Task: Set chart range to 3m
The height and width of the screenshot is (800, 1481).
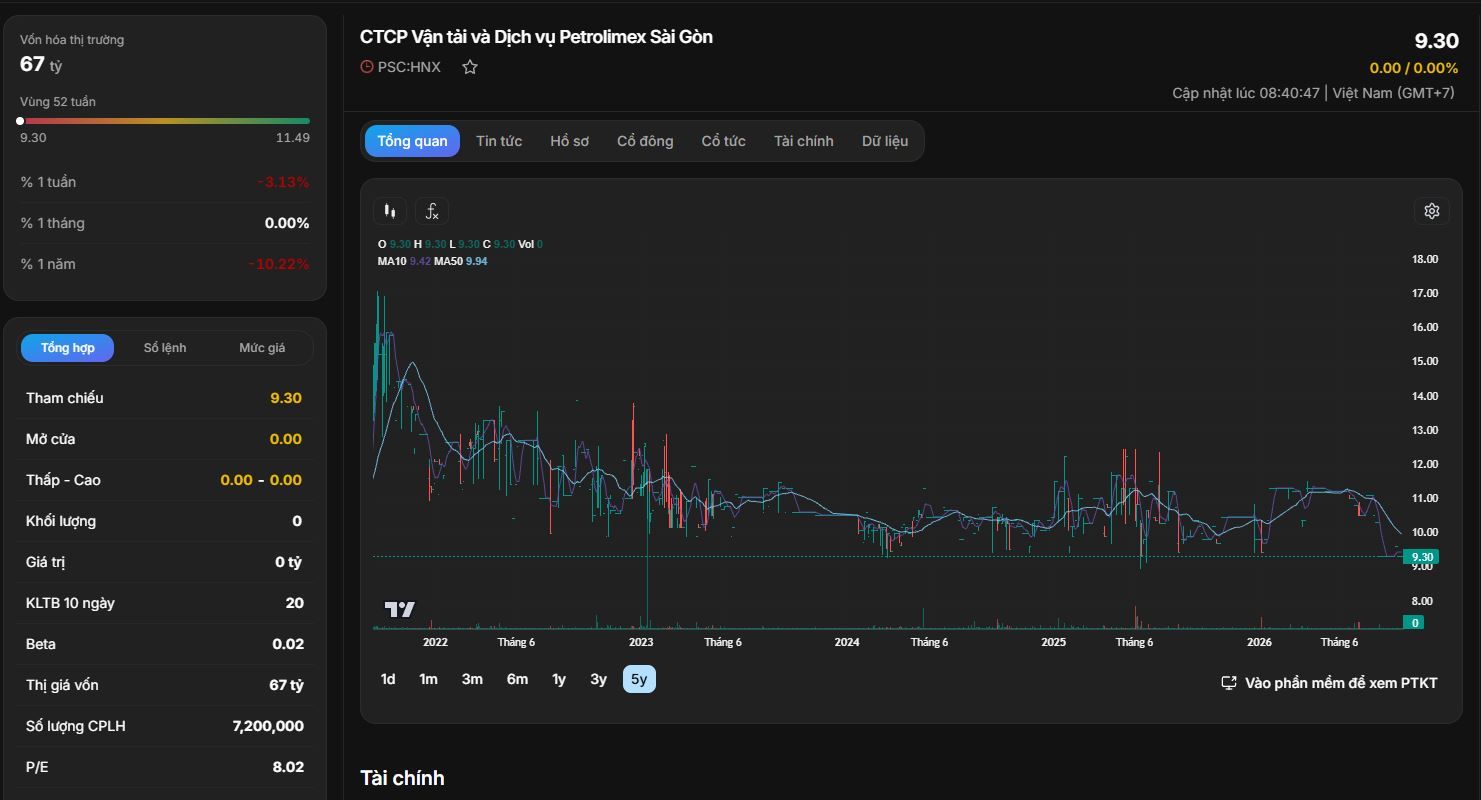Action: pos(472,679)
